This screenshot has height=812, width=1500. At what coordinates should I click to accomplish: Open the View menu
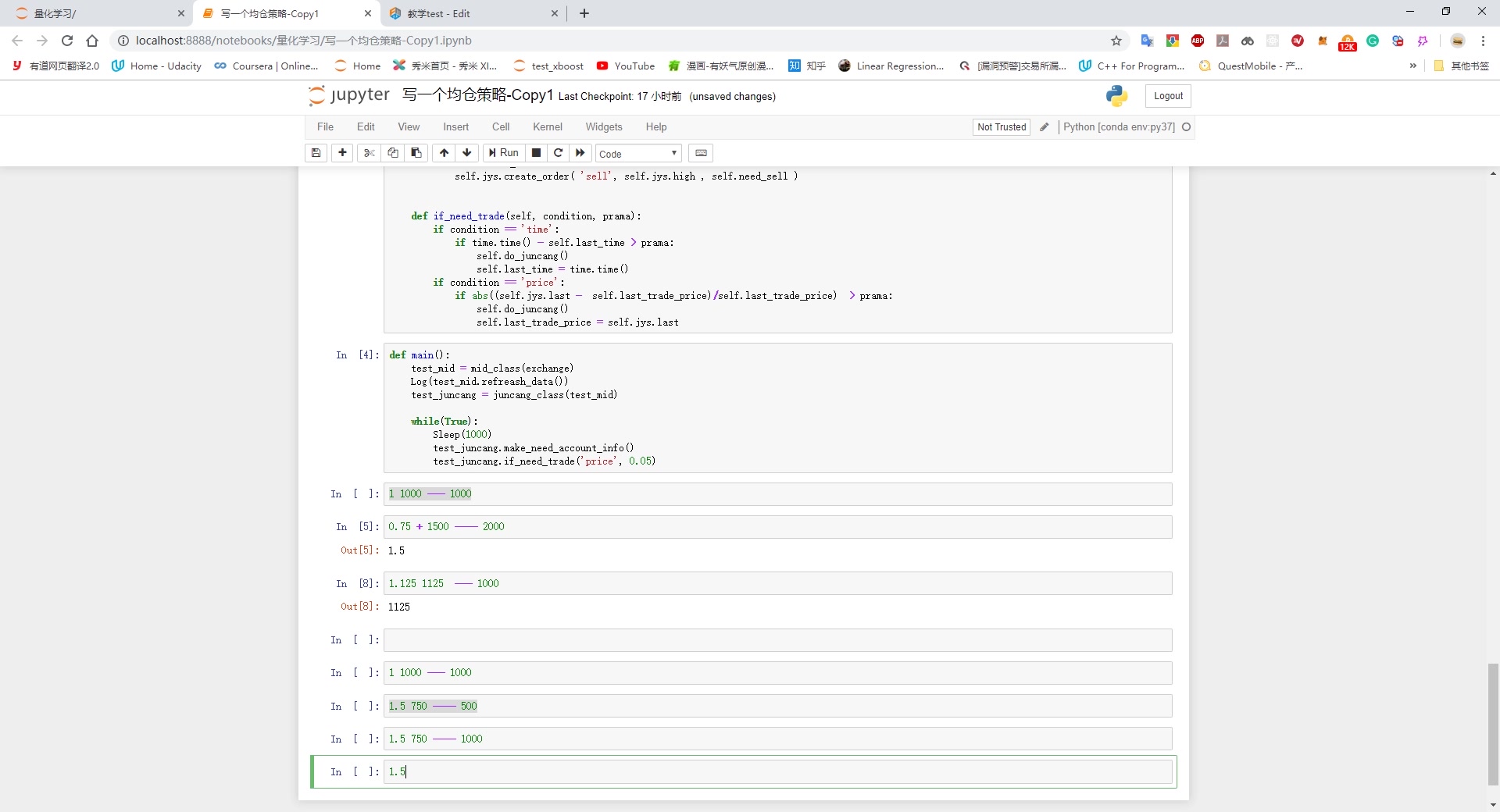(x=409, y=127)
